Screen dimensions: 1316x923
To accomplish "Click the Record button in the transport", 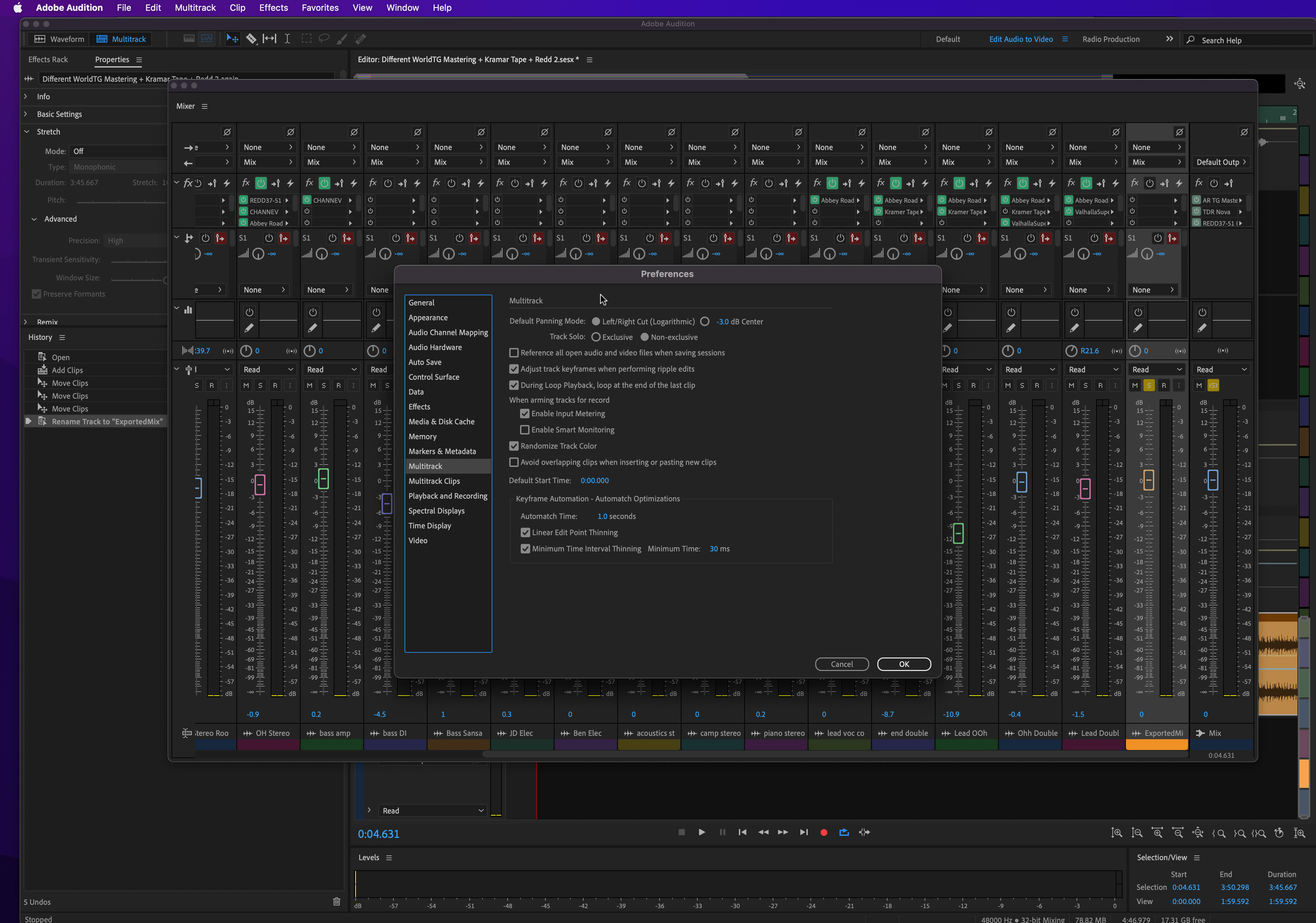I will click(x=824, y=832).
